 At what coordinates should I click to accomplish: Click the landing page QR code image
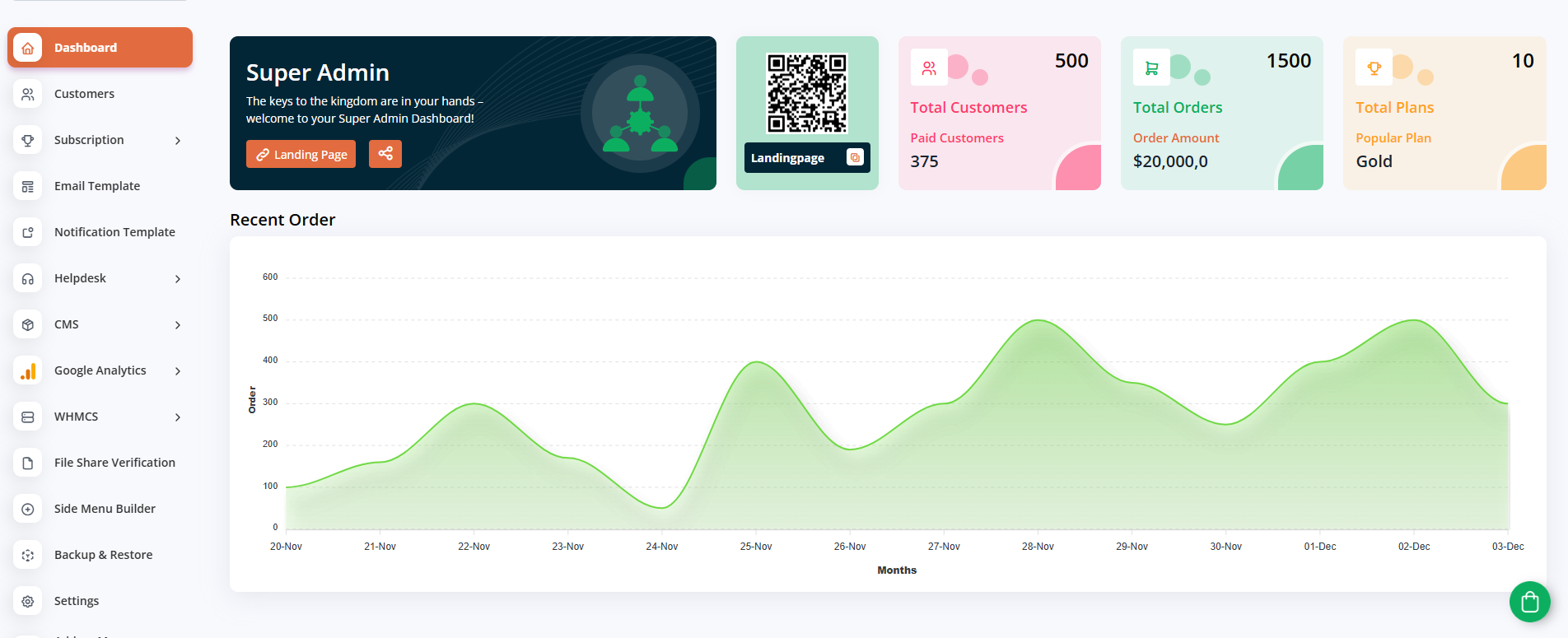pyautogui.click(x=806, y=93)
